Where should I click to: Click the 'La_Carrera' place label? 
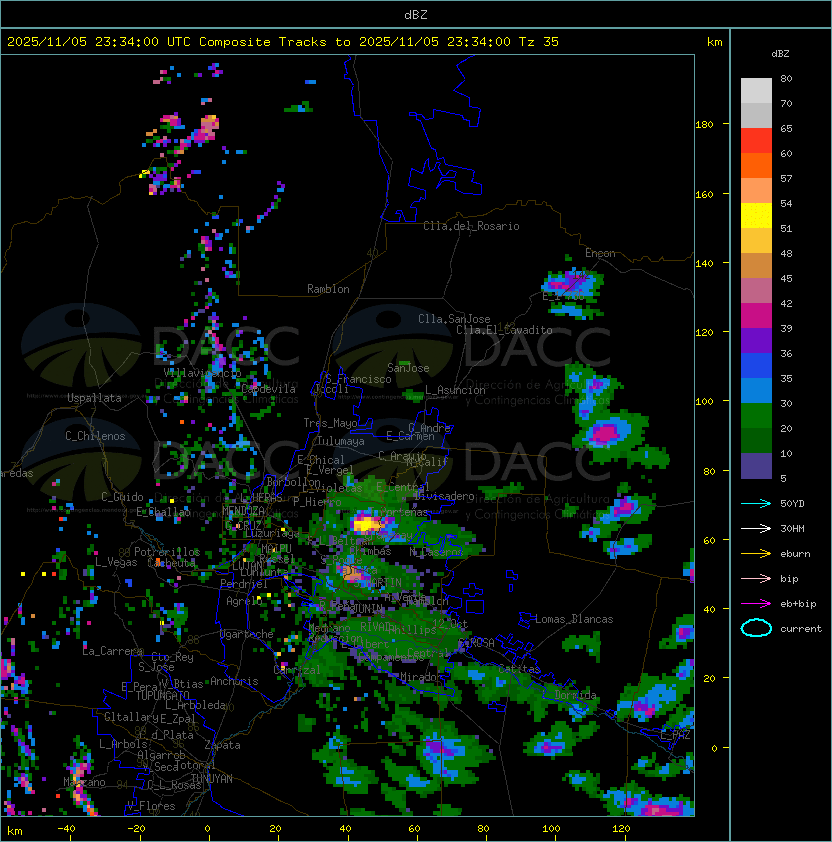[x=112, y=651]
